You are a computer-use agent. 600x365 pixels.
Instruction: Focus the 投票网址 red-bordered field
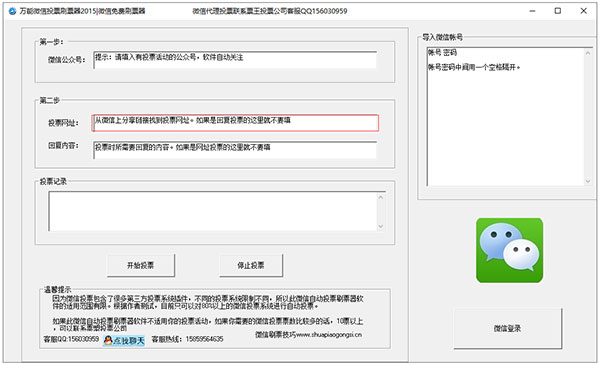[235, 123]
